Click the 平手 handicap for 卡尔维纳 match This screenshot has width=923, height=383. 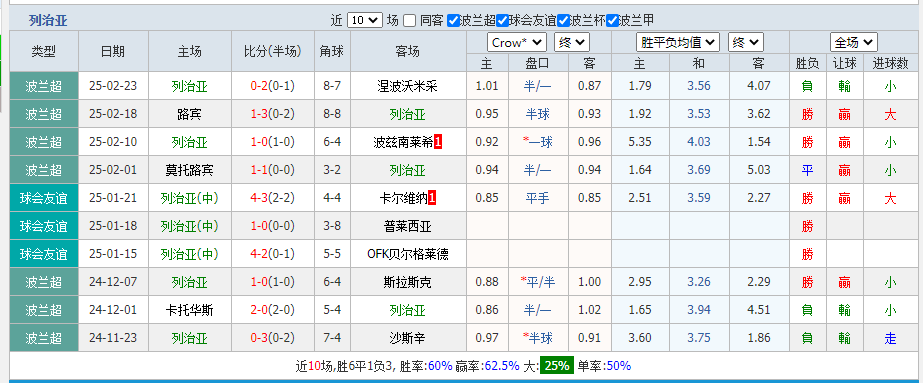(x=538, y=198)
